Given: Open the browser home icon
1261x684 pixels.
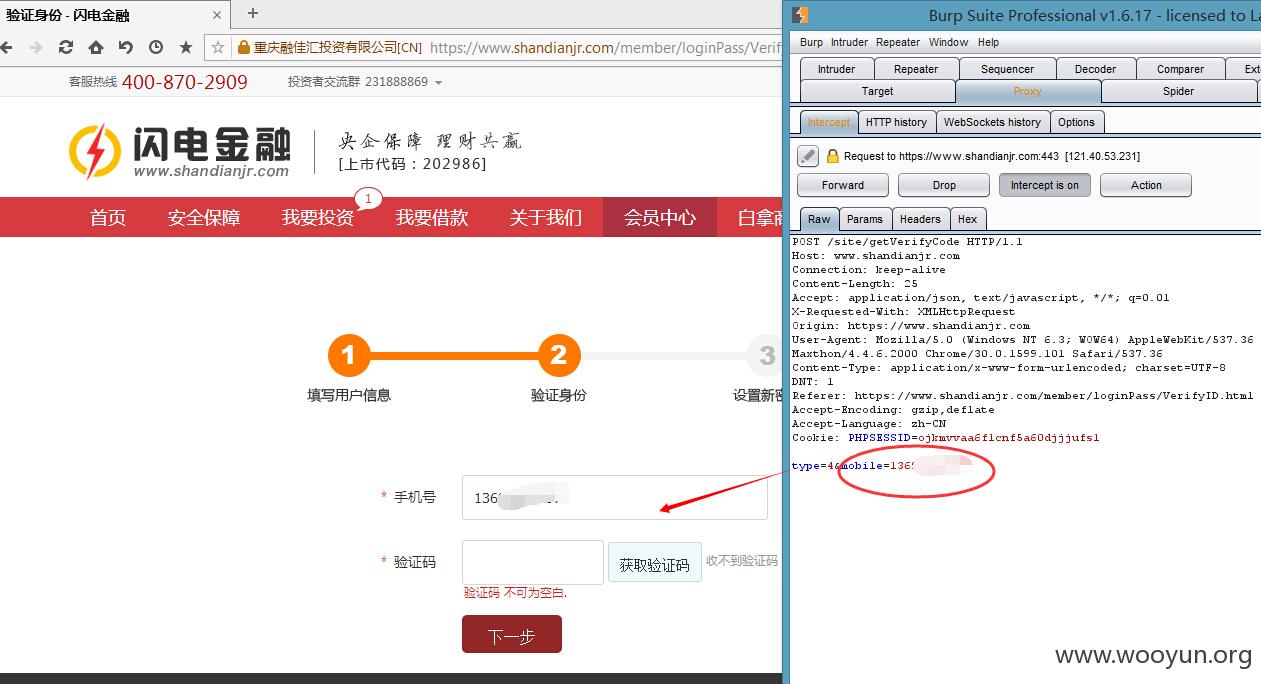Looking at the screenshot, I should click(x=96, y=47).
